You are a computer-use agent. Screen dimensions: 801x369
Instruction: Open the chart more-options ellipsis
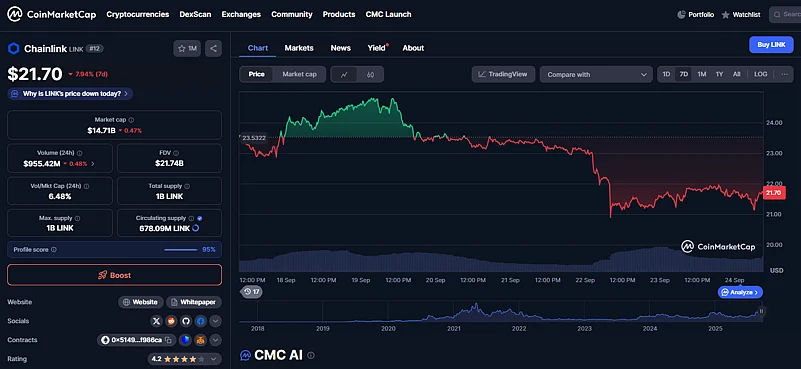tap(785, 74)
